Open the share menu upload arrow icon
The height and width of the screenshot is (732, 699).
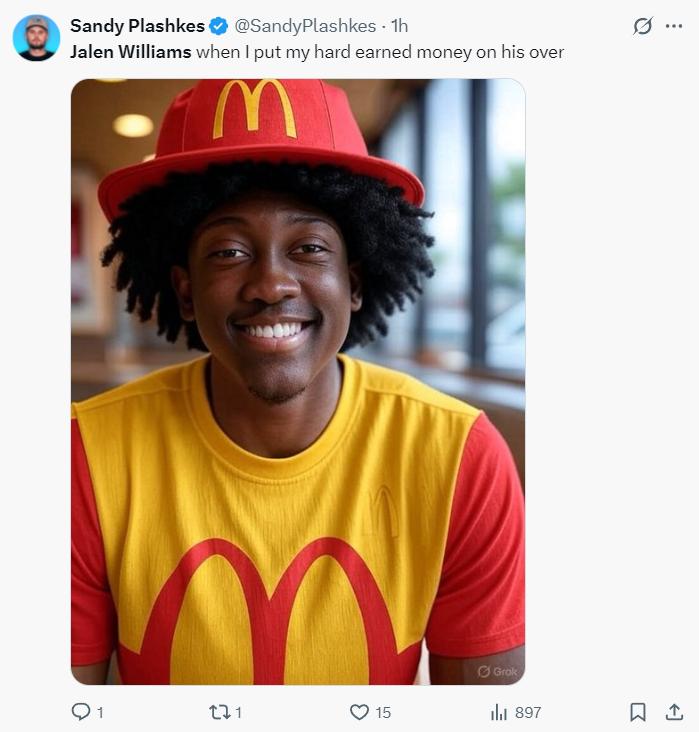673,712
